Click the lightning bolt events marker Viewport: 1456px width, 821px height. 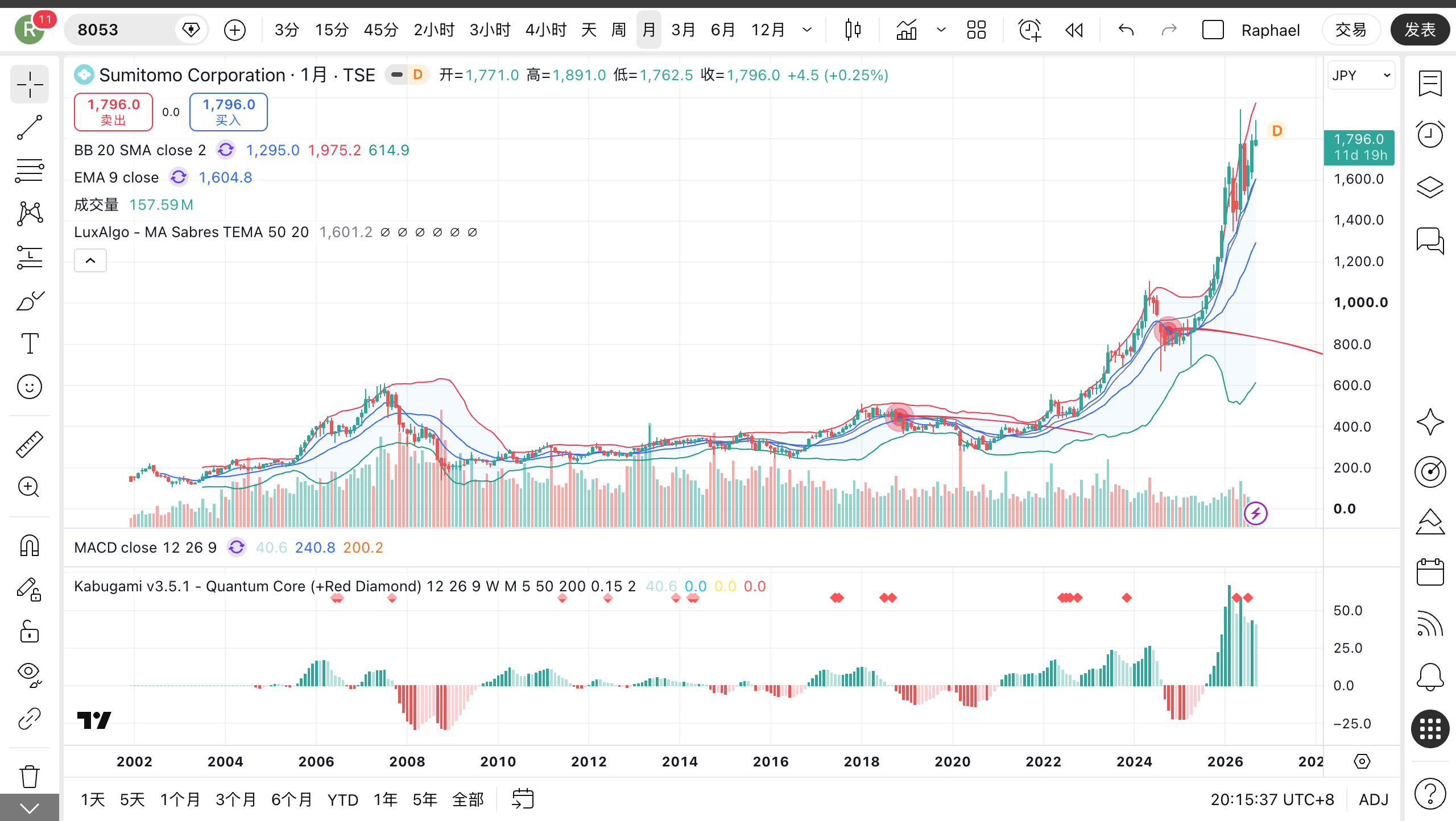(x=1255, y=513)
